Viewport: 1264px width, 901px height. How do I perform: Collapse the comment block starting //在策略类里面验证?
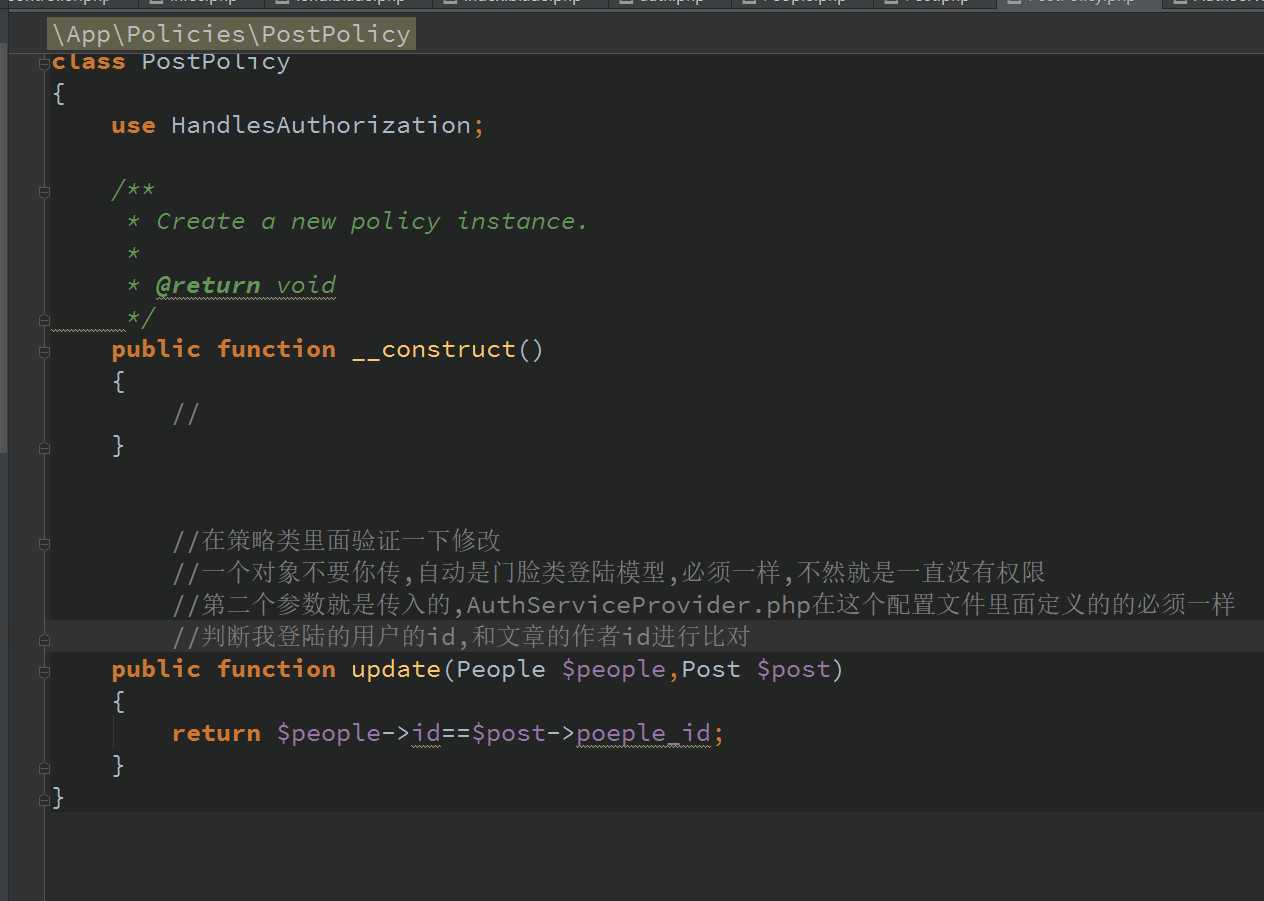[x=44, y=544]
